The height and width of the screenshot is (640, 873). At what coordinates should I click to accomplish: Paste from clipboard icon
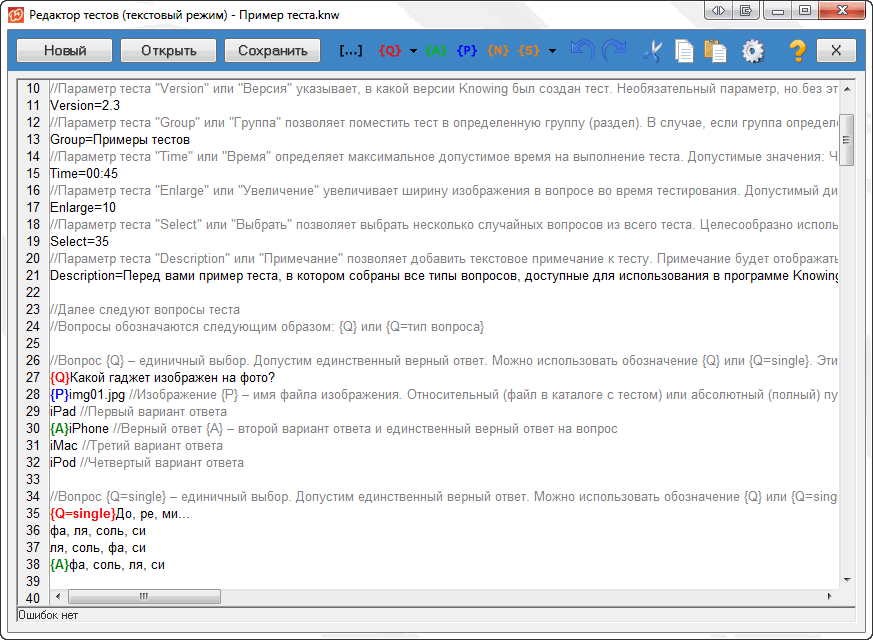coord(715,51)
